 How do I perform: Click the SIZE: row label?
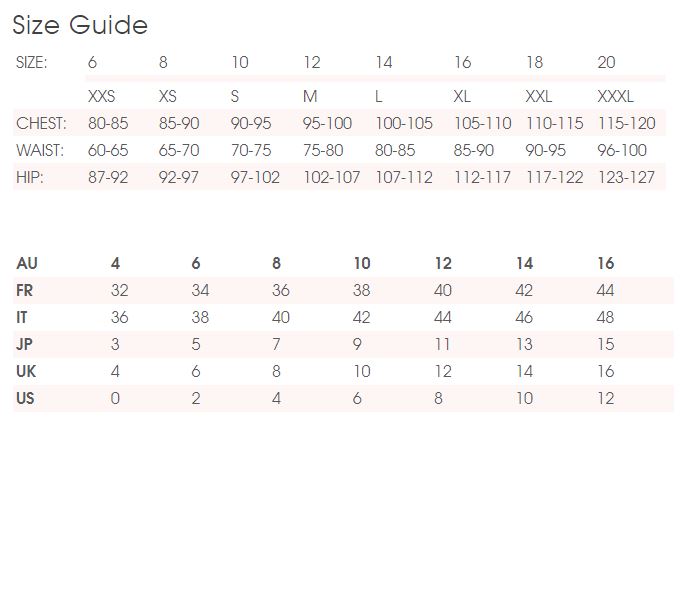(x=32, y=62)
